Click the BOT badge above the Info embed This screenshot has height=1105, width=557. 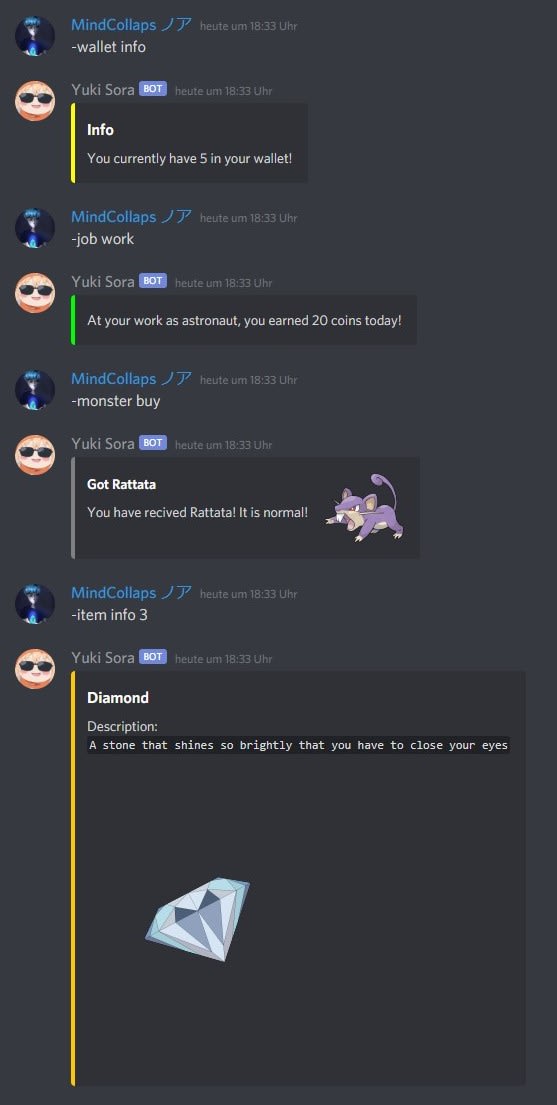tap(153, 89)
